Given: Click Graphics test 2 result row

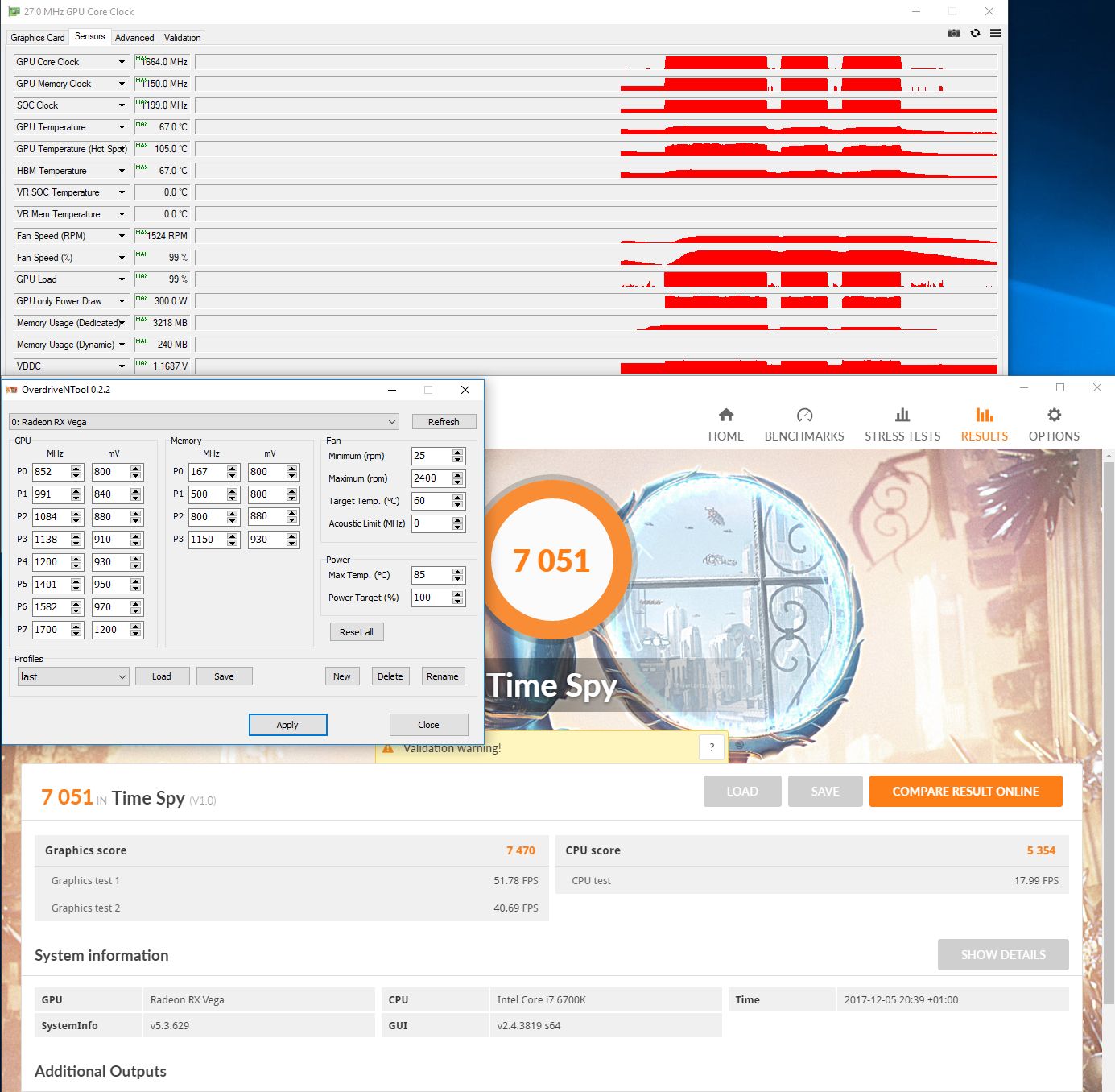Looking at the screenshot, I should point(291,908).
